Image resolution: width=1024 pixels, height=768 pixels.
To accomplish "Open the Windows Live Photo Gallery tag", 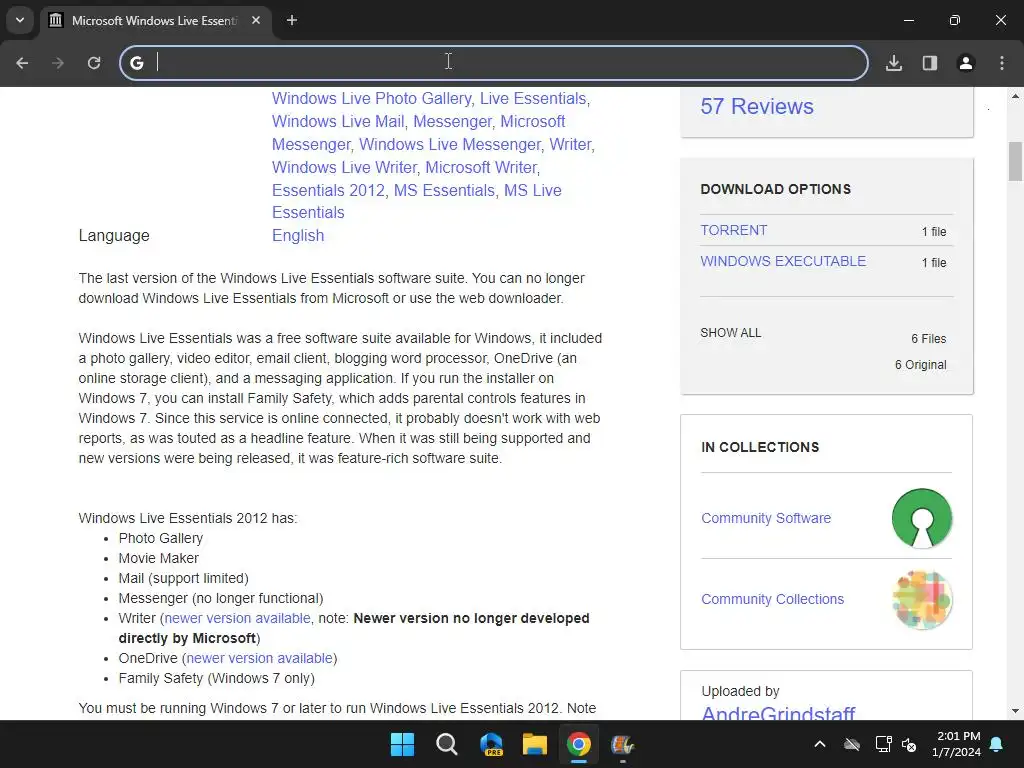I will (x=372, y=99).
